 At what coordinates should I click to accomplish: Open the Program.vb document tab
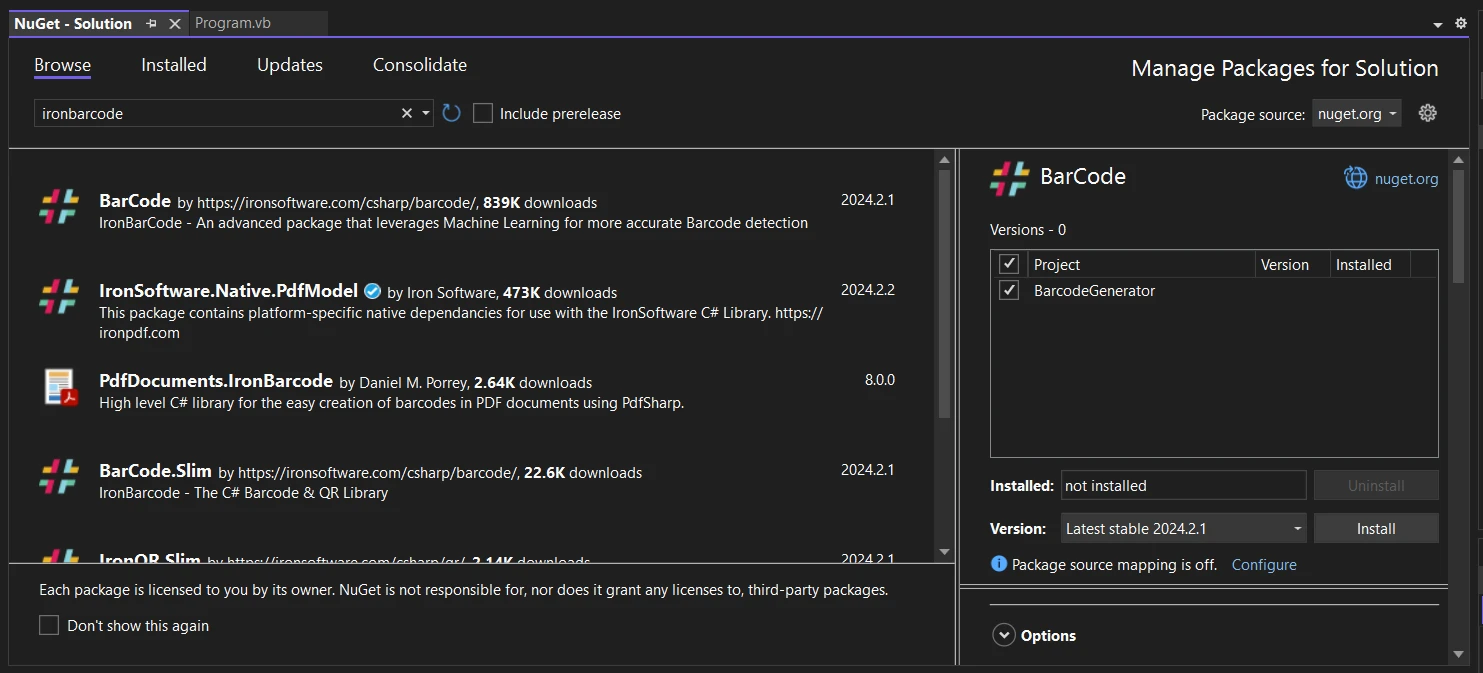click(233, 23)
